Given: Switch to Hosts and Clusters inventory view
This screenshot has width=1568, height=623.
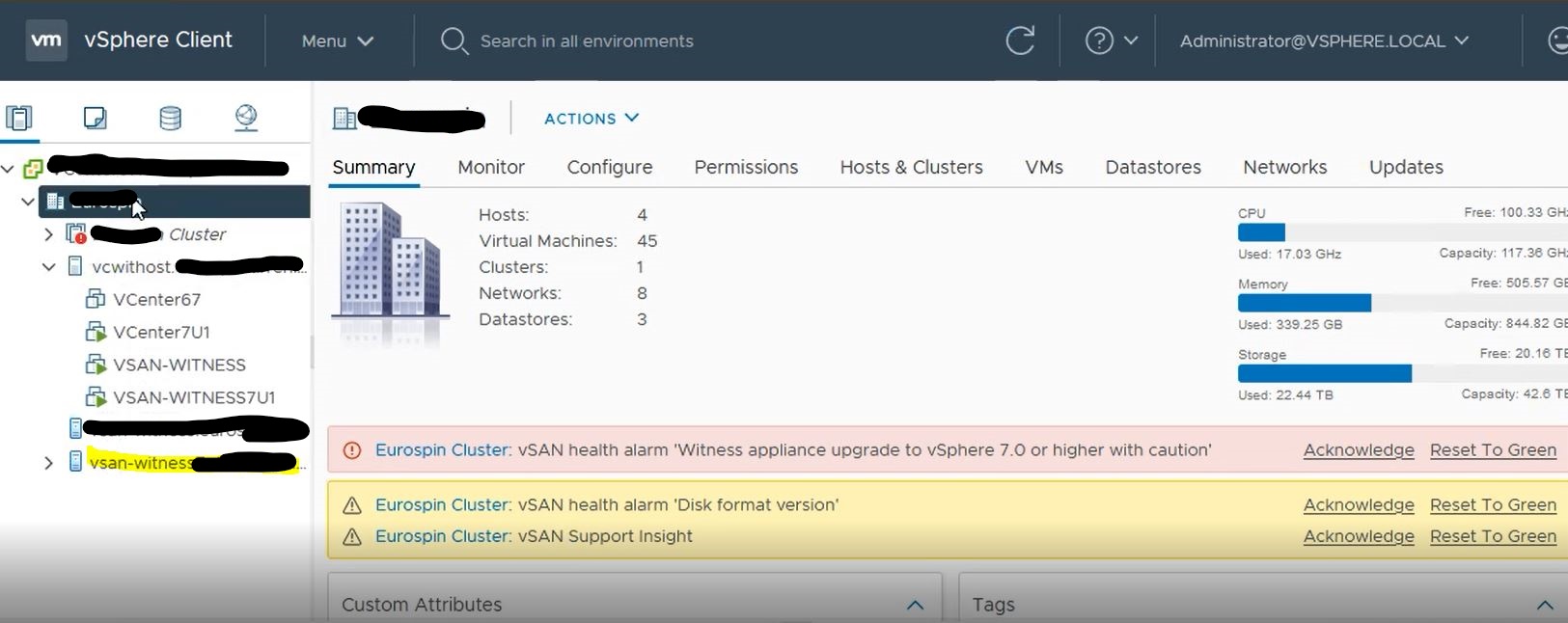Looking at the screenshot, I should click(x=19, y=118).
